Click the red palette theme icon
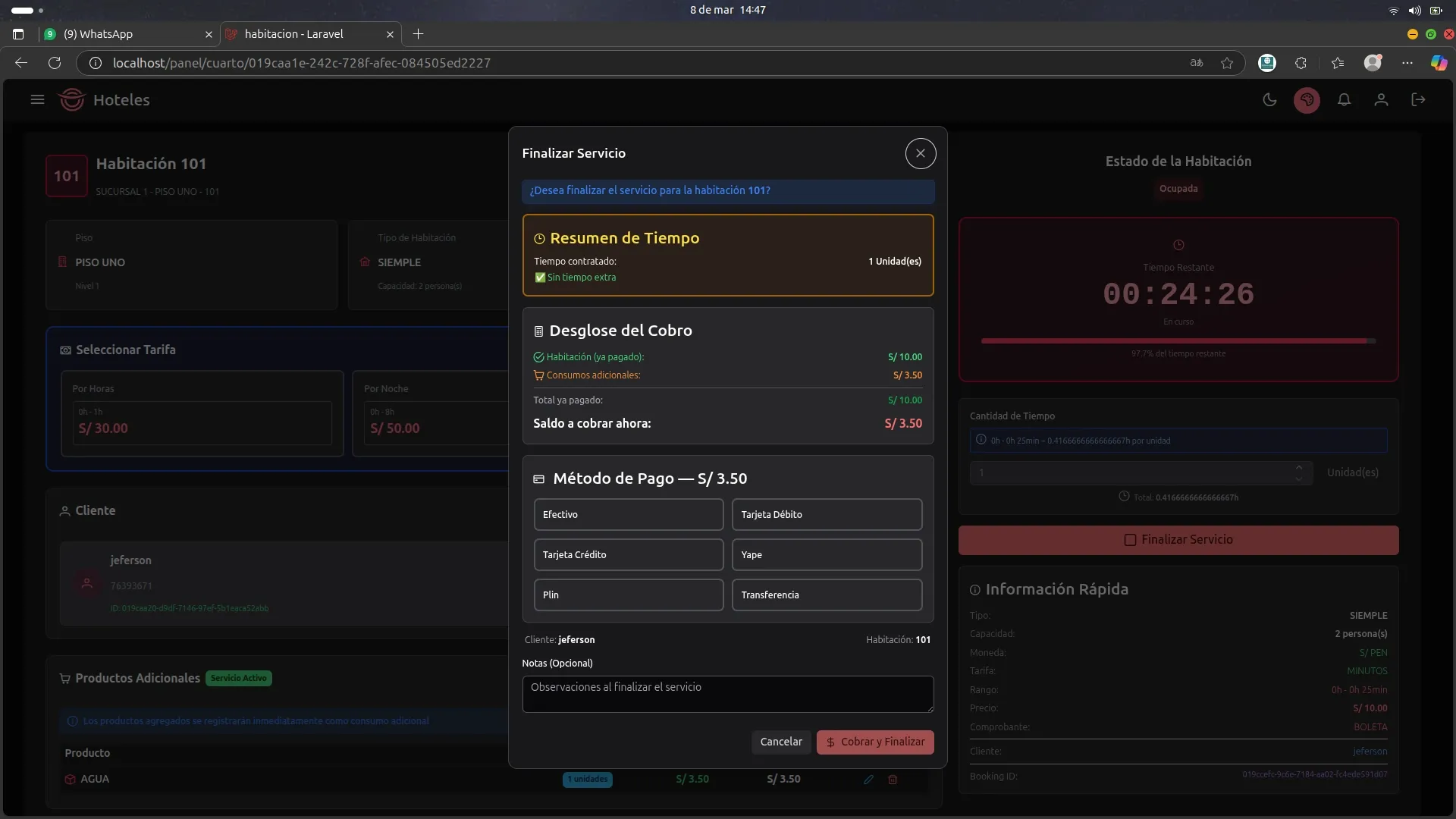This screenshot has height=819, width=1456. [x=1307, y=100]
